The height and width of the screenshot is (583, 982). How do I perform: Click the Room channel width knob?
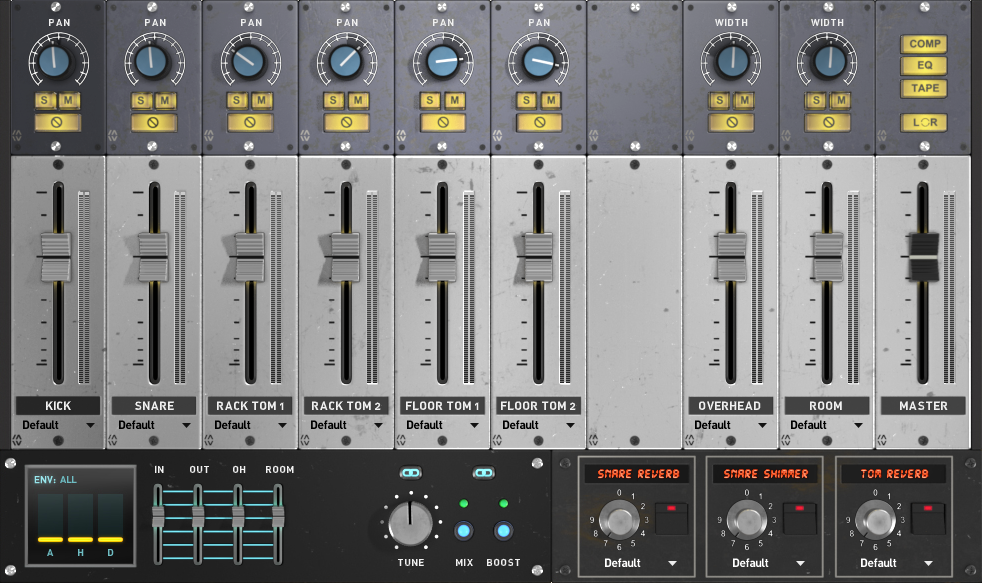pos(828,62)
